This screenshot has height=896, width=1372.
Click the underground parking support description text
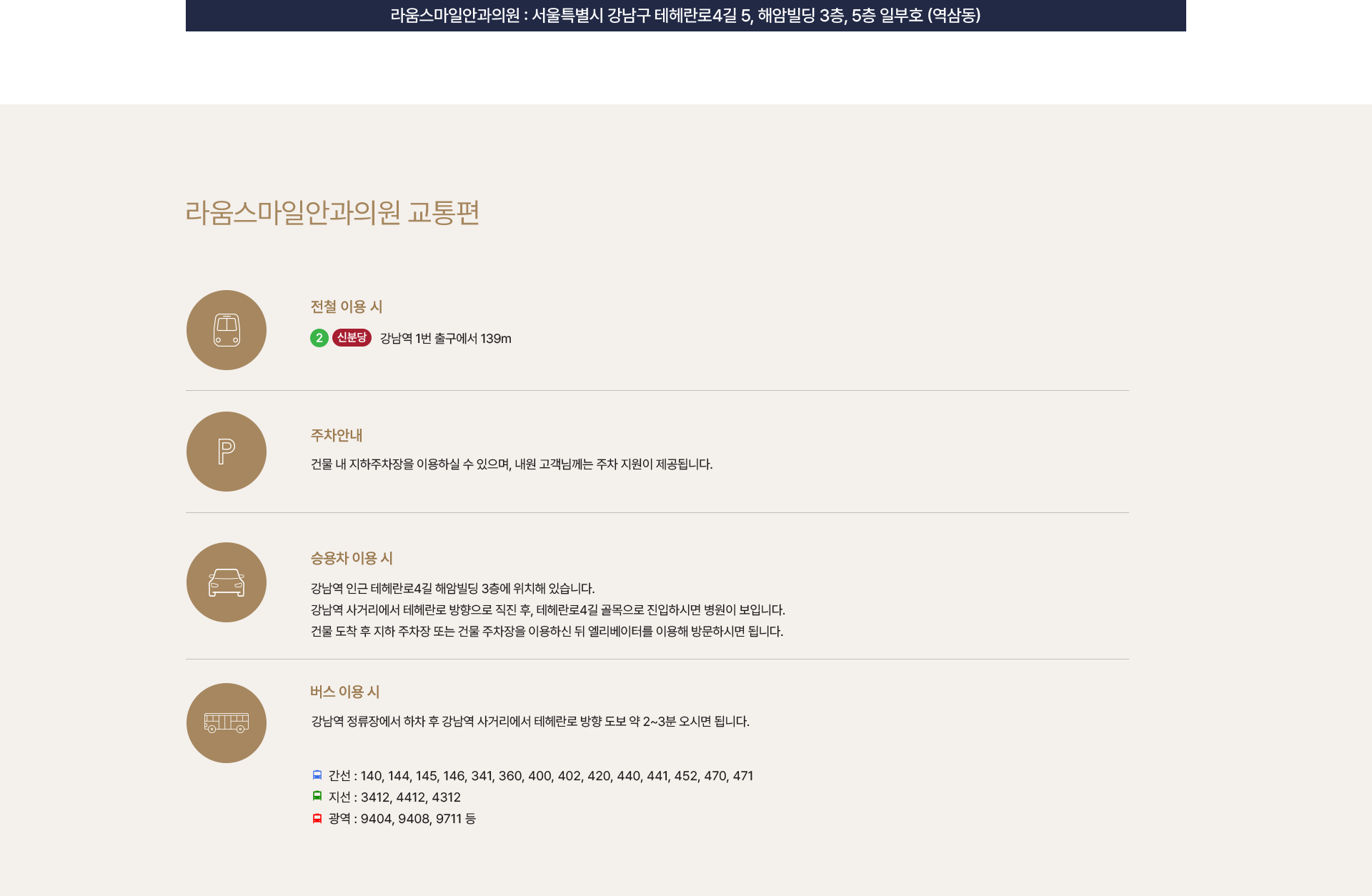coord(512,464)
